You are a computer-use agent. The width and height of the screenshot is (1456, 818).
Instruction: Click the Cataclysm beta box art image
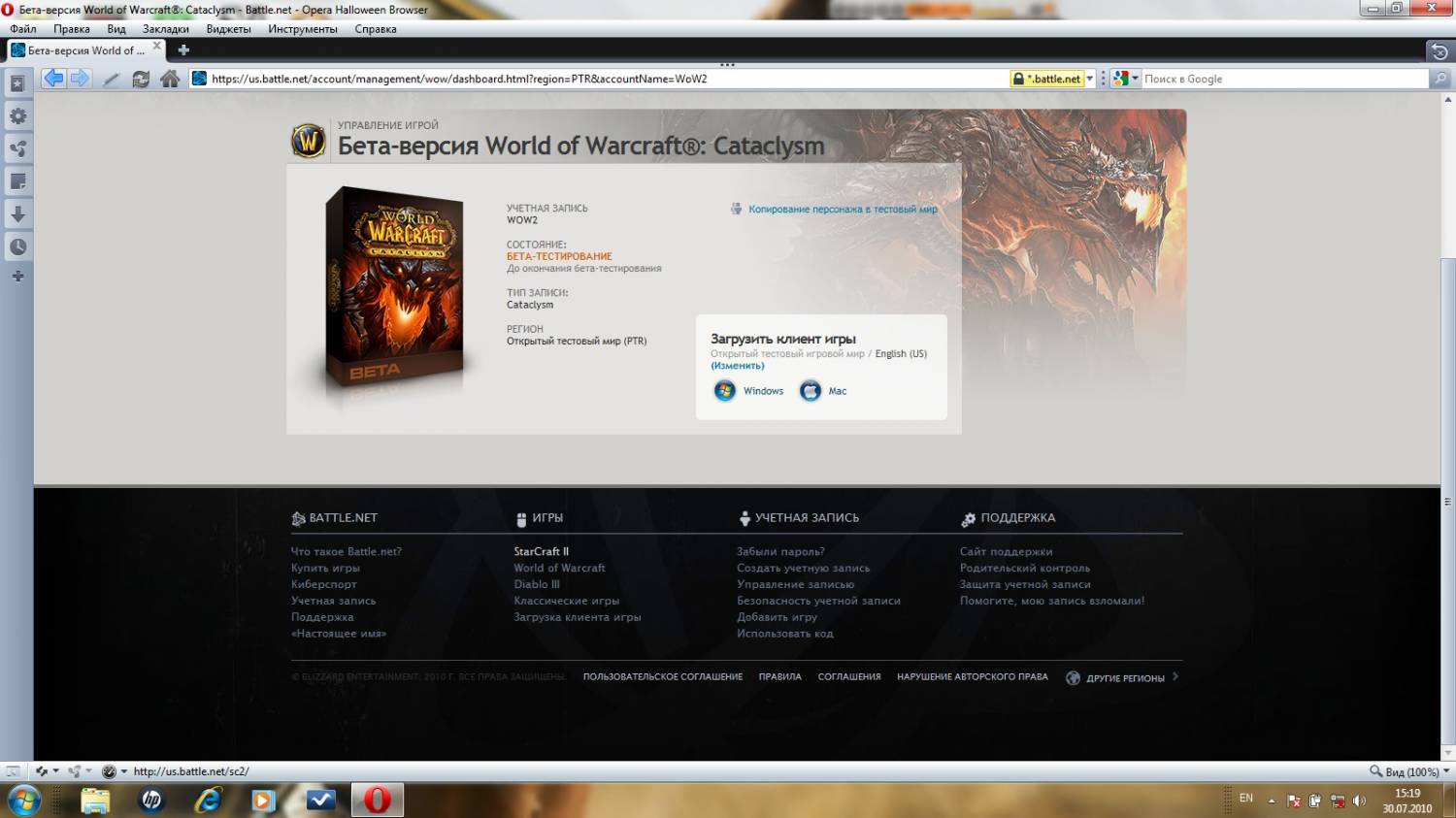394,287
